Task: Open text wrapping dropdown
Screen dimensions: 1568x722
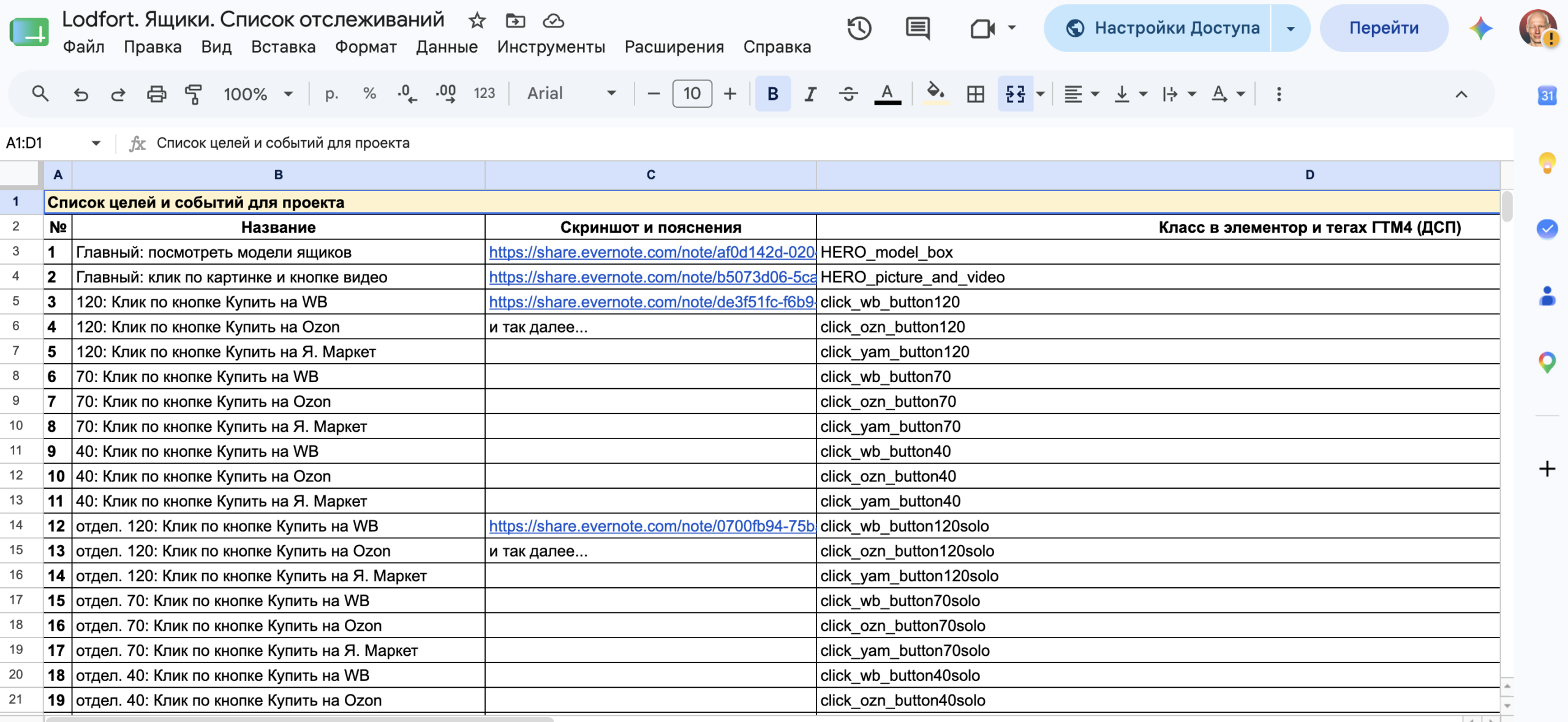Action: coord(1178,94)
